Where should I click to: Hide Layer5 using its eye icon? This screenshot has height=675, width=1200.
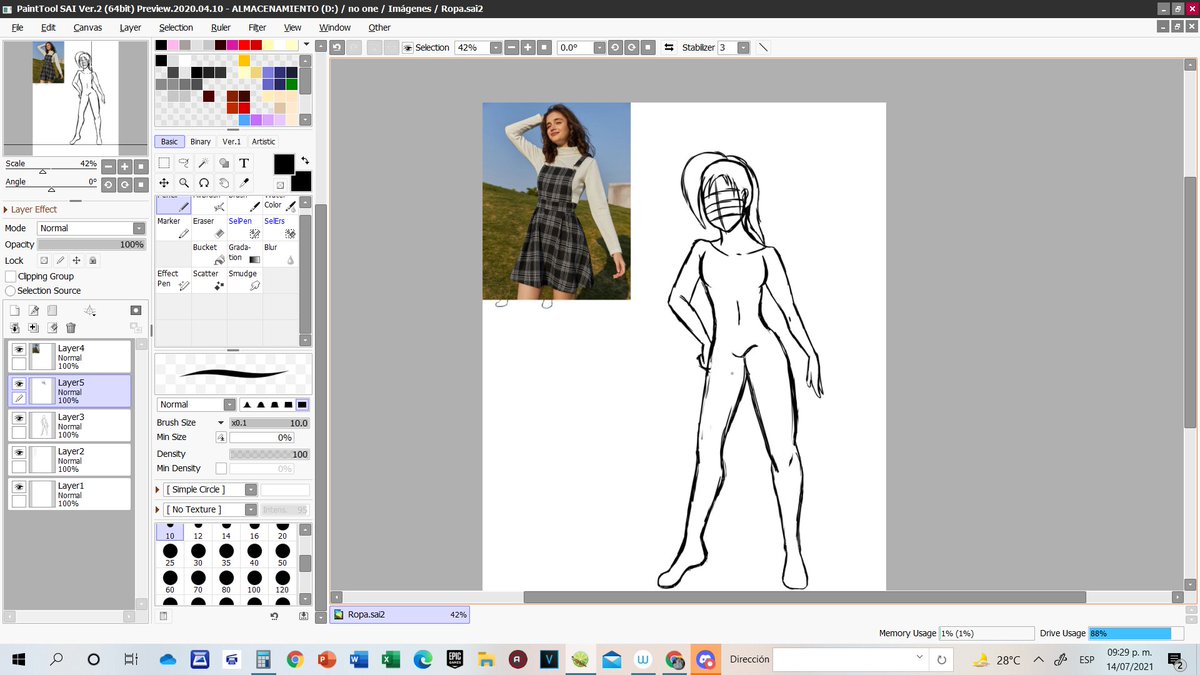point(19,383)
